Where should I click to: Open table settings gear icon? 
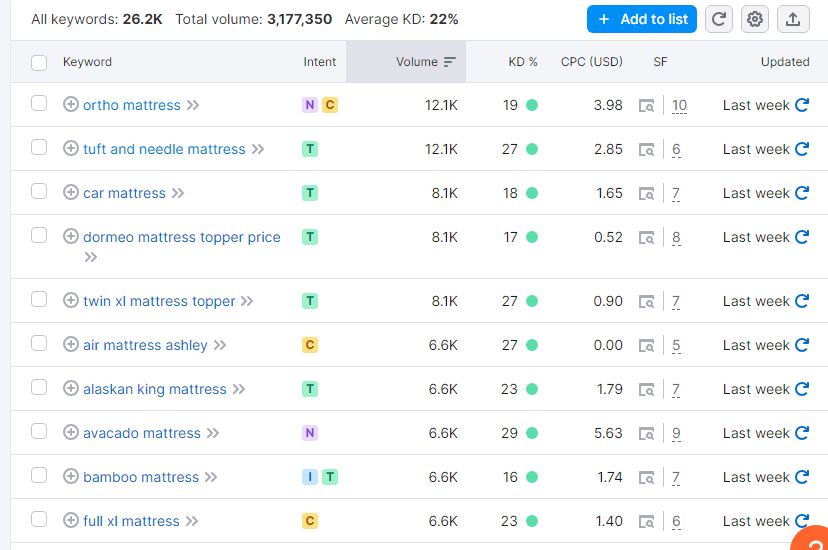click(x=755, y=20)
